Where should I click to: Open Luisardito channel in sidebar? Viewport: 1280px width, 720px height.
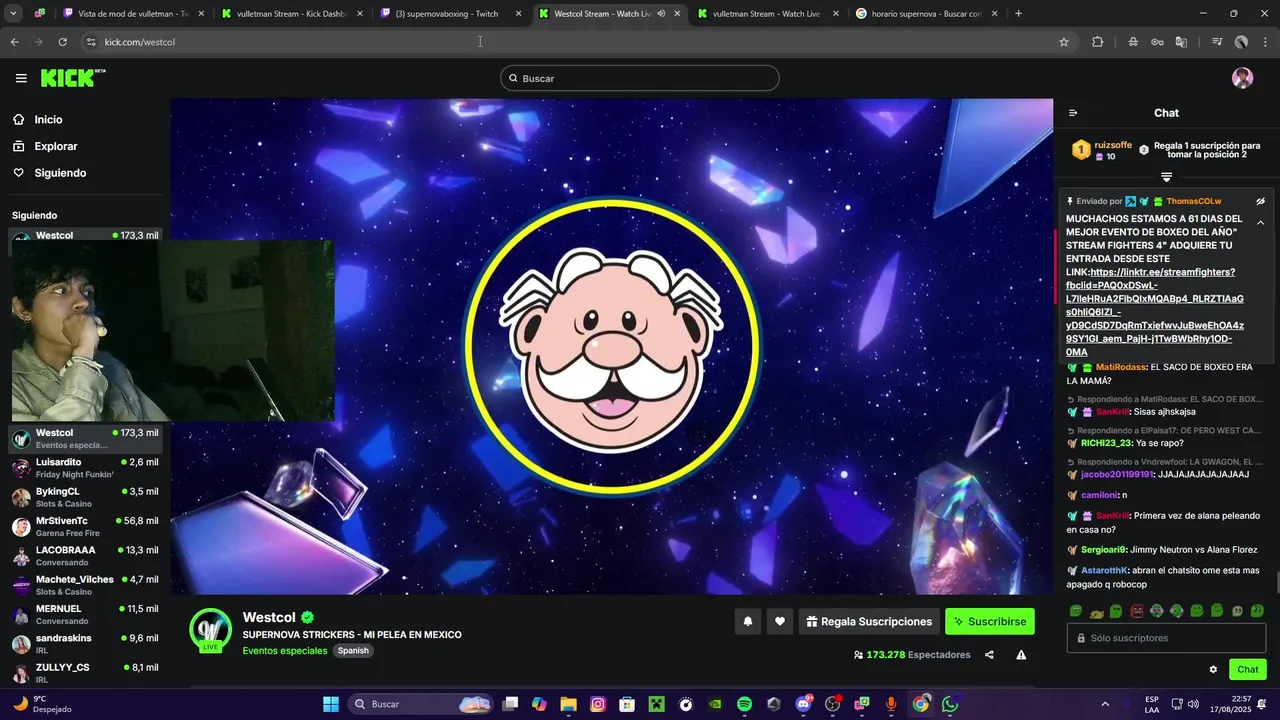(85, 467)
